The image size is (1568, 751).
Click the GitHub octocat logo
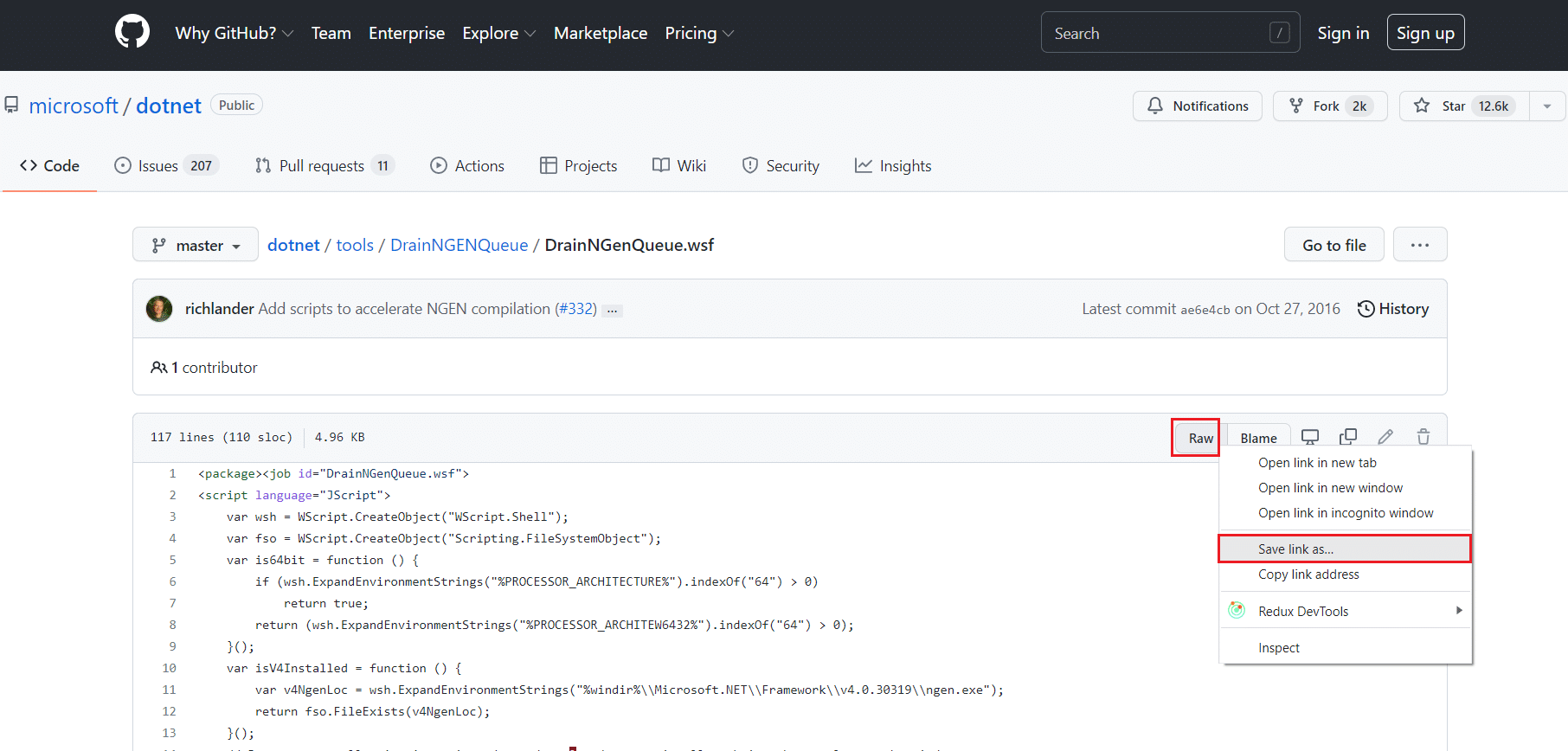[x=132, y=33]
